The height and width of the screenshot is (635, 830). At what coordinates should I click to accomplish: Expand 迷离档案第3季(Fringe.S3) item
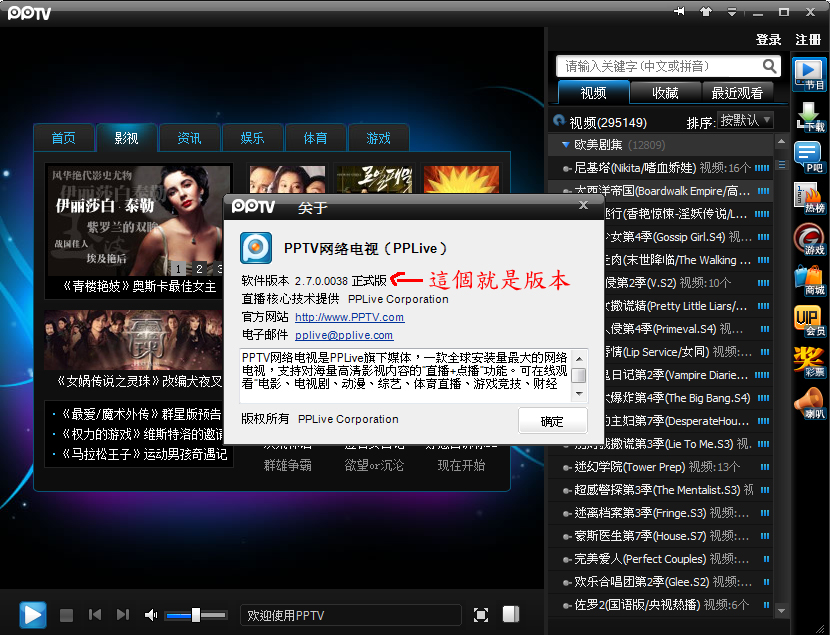661,513
